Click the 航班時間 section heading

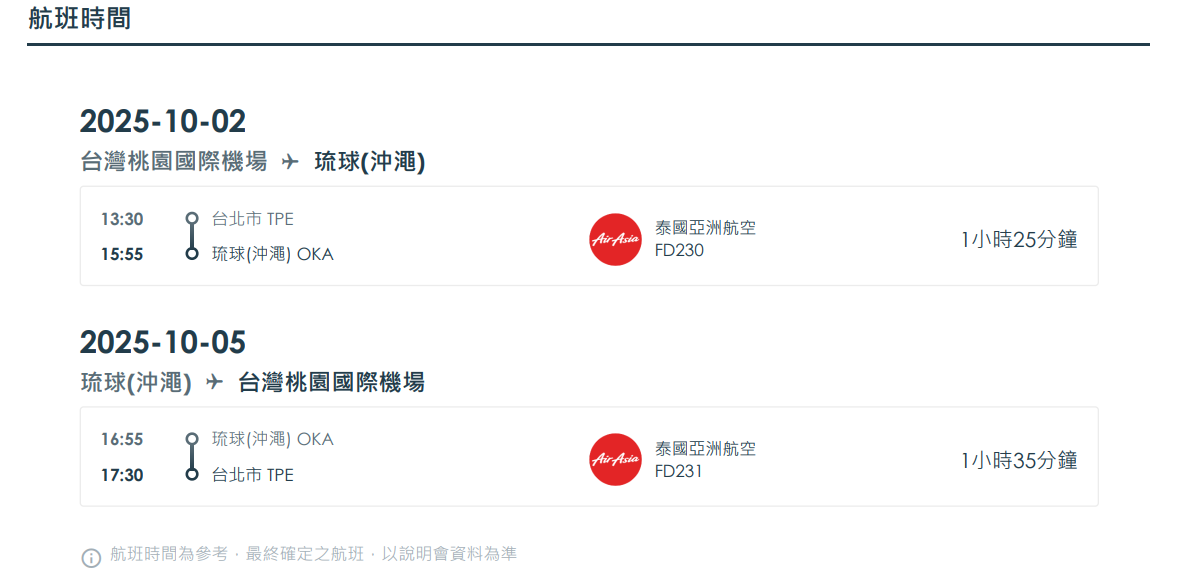tap(79, 18)
